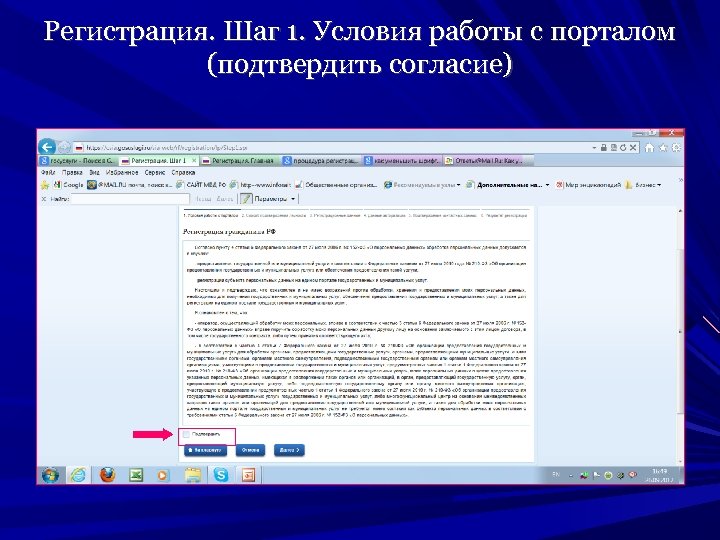The image size is (720, 540).
Task: Click the system tray clock
Action: [659, 475]
